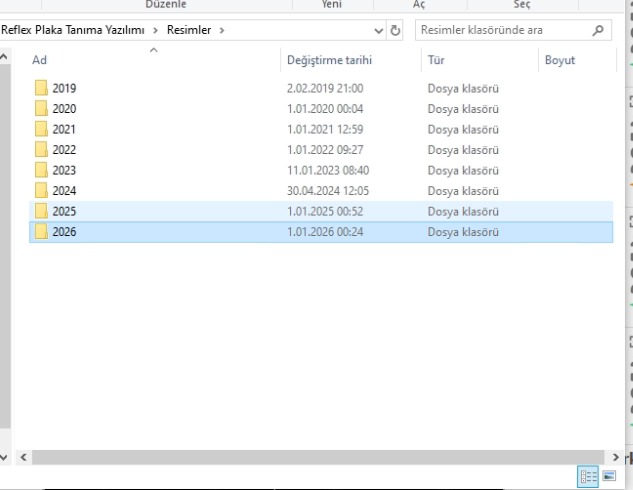
Task: Open the 2023 folder icon
Action: (x=41, y=170)
